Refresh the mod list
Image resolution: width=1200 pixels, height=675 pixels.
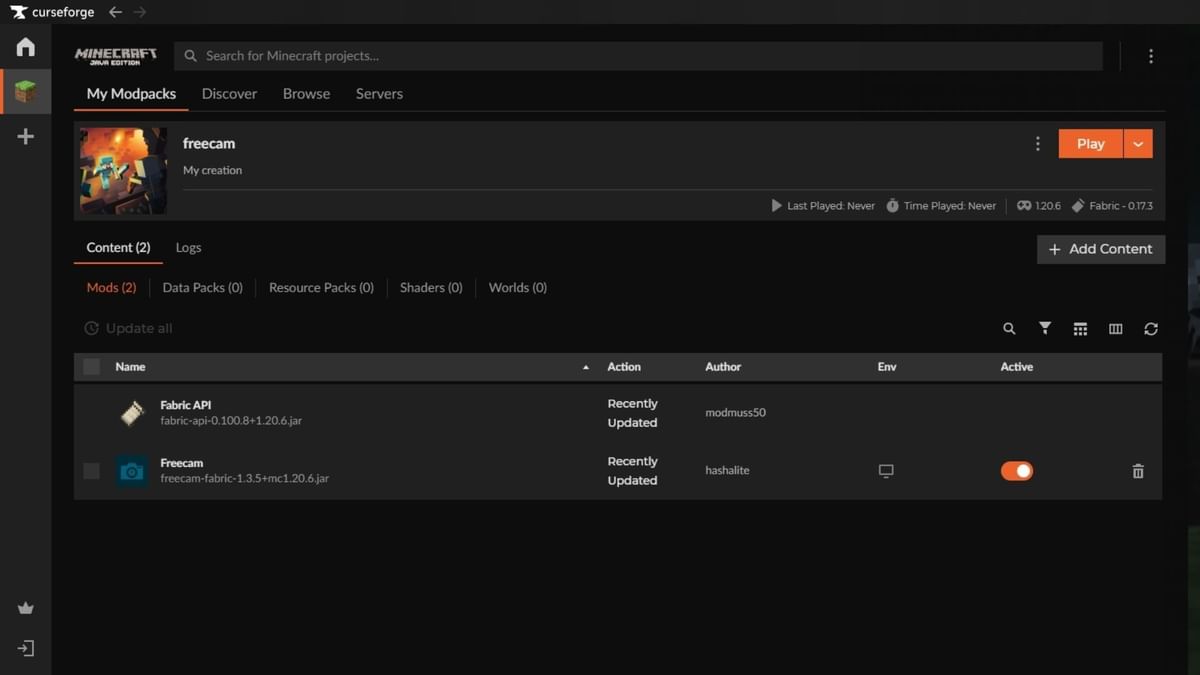(x=1151, y=329)
